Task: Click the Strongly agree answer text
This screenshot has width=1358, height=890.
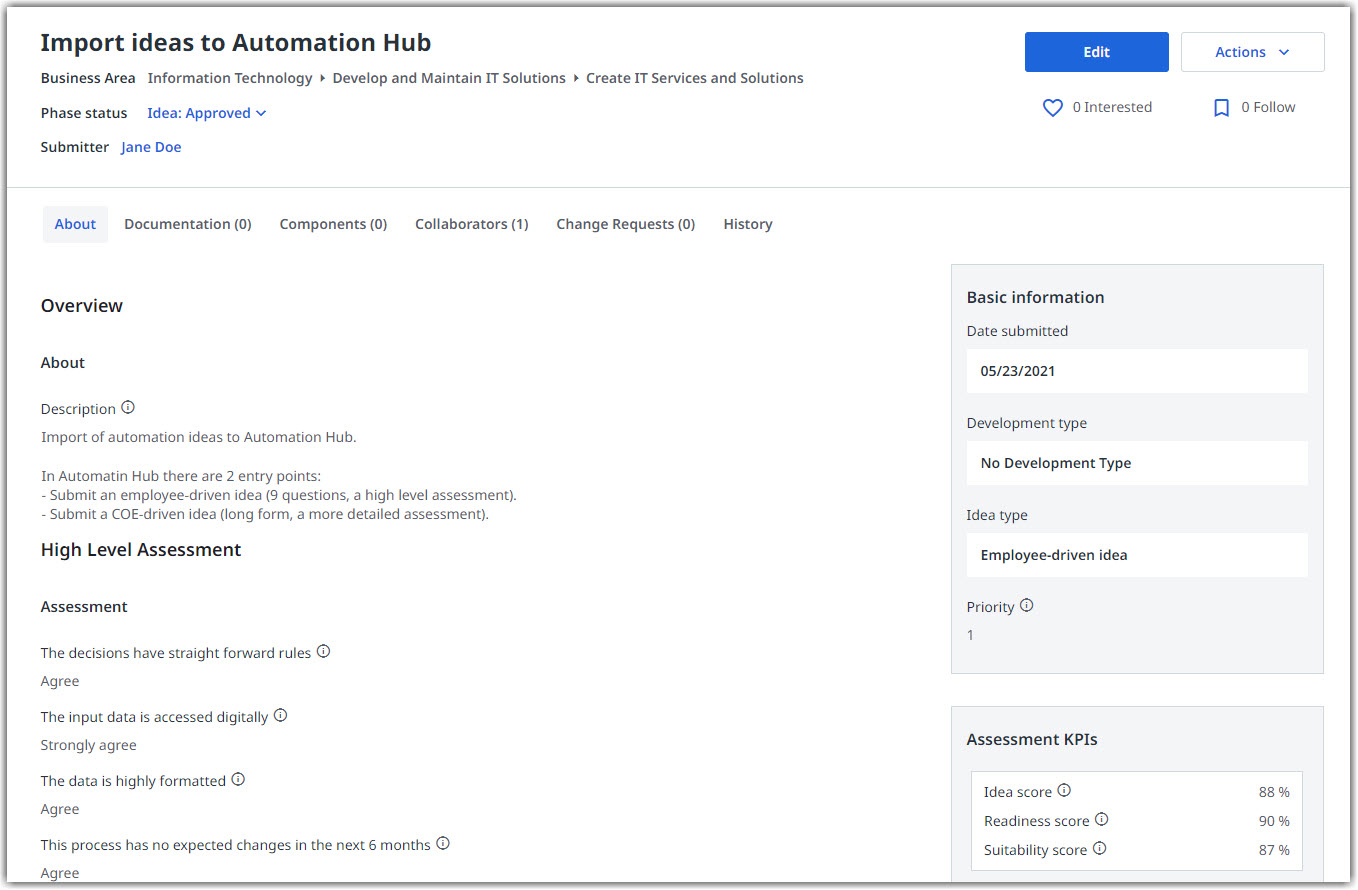Action: (89, 745)
